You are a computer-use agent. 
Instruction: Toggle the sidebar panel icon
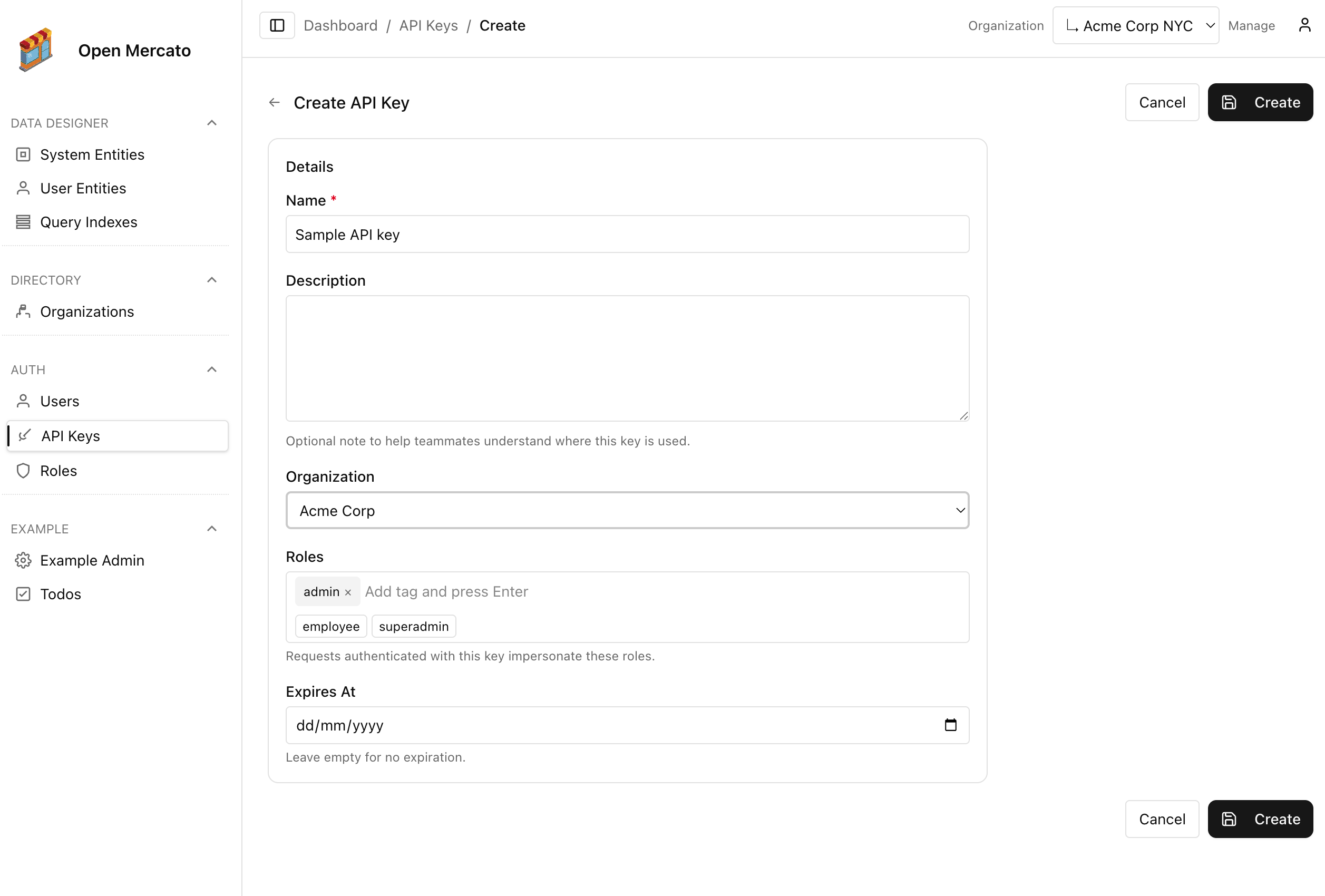[x=277, y=26]
